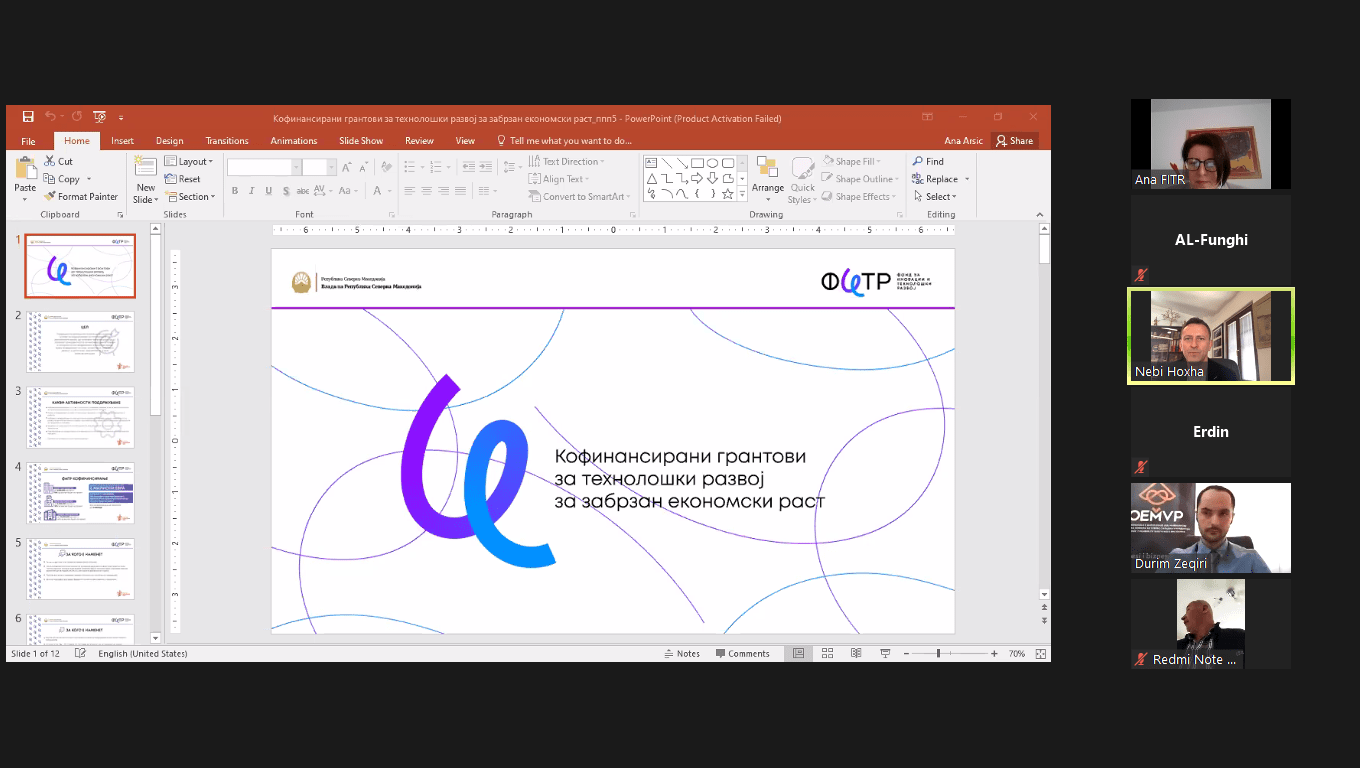Toggle the Comments pane in status bar

pos(742,653)
